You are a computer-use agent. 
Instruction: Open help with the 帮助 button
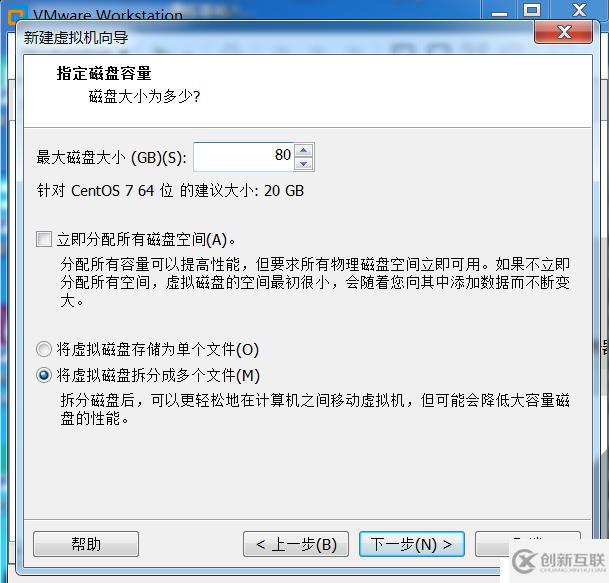(86, 544)
